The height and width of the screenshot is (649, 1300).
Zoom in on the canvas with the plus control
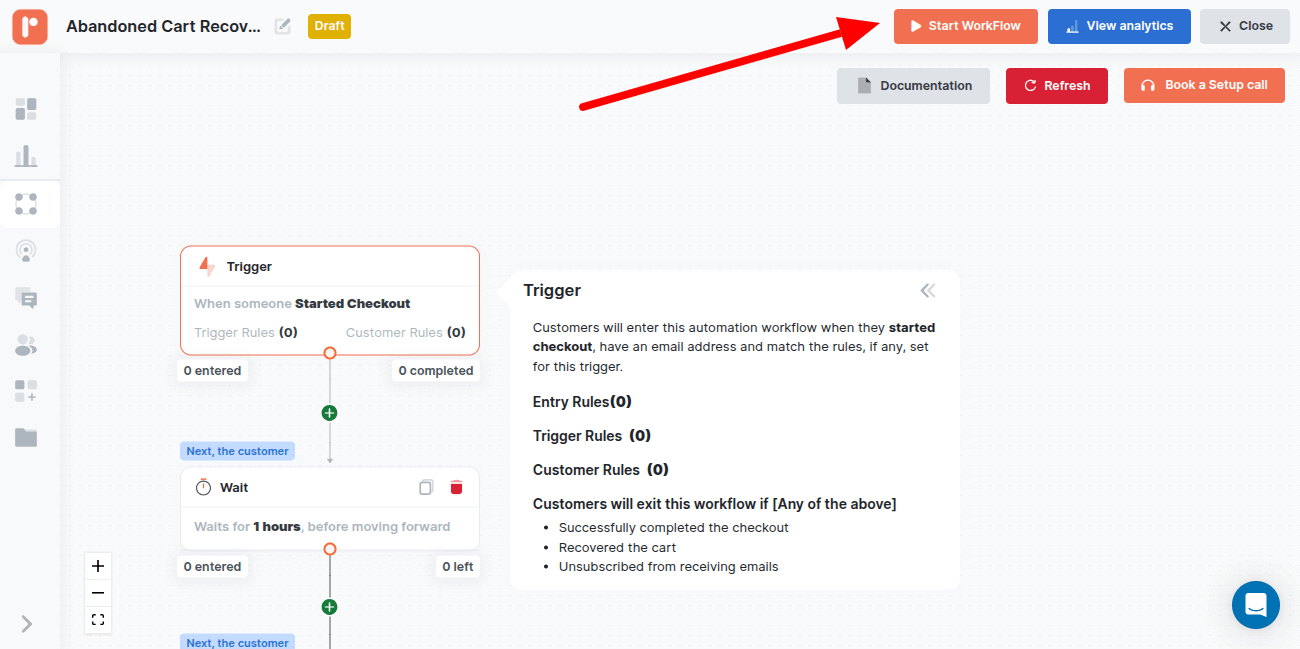(97, 565)
